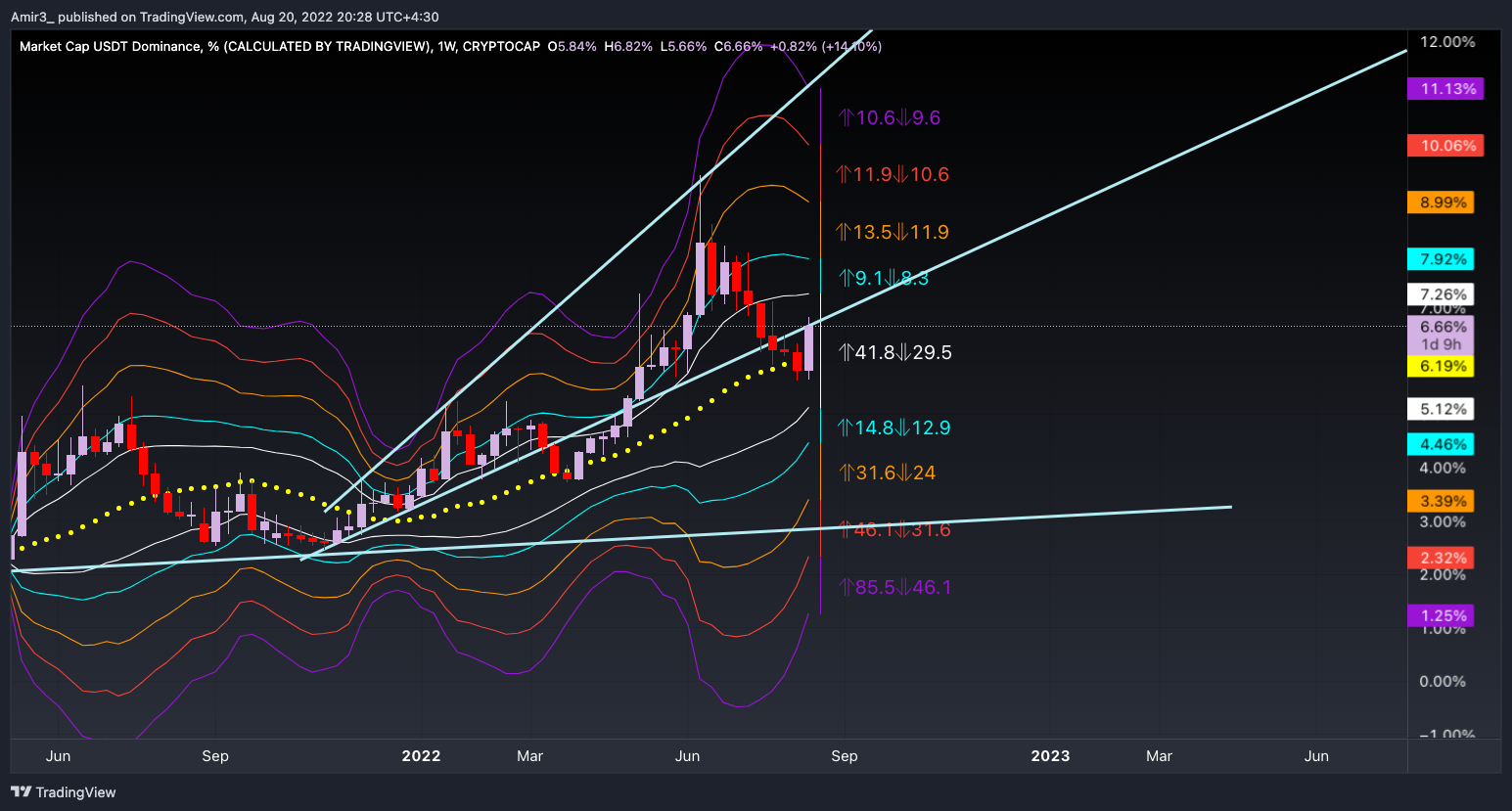Click the orange 3.39% price label
This screenshot has height=811, width=1512.
click(1441, 501)
